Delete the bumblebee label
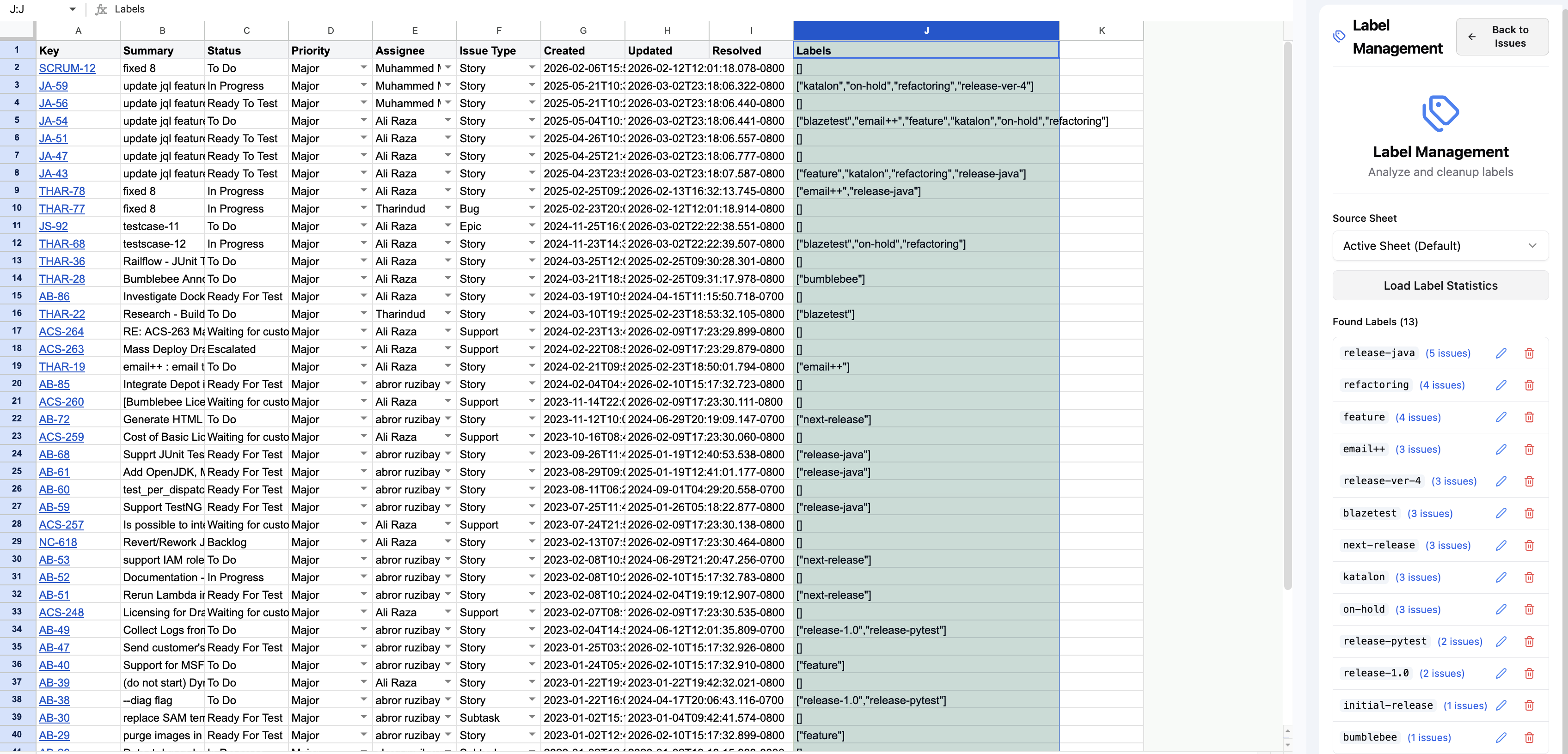The image size is (1568, 754). [1529, 737]
